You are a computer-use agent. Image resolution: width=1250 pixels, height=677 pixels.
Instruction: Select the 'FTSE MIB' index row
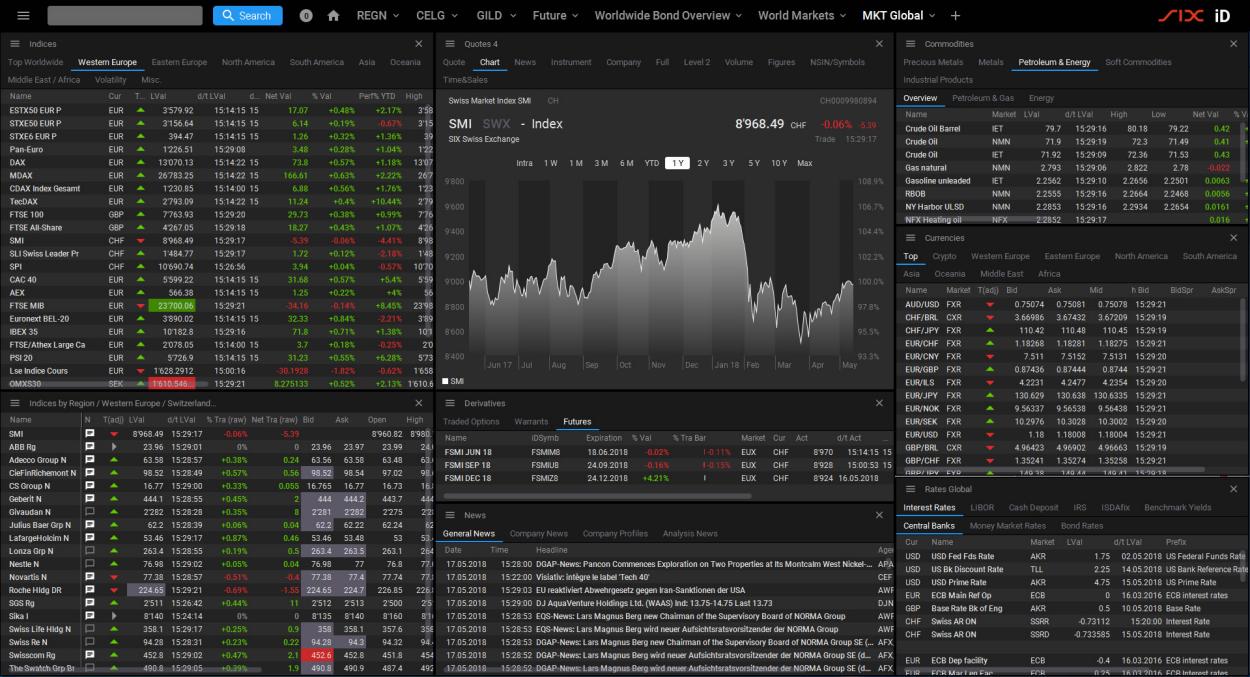[x=218, y=305]
